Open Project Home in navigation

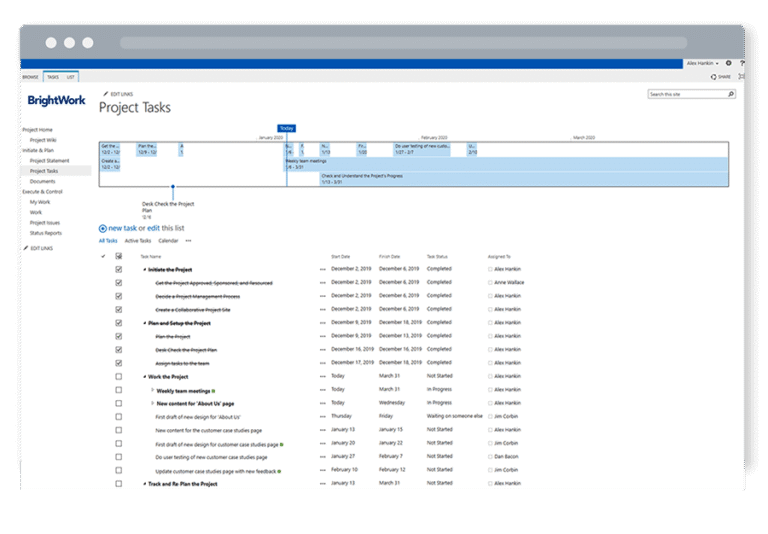(x=37, y=130)
